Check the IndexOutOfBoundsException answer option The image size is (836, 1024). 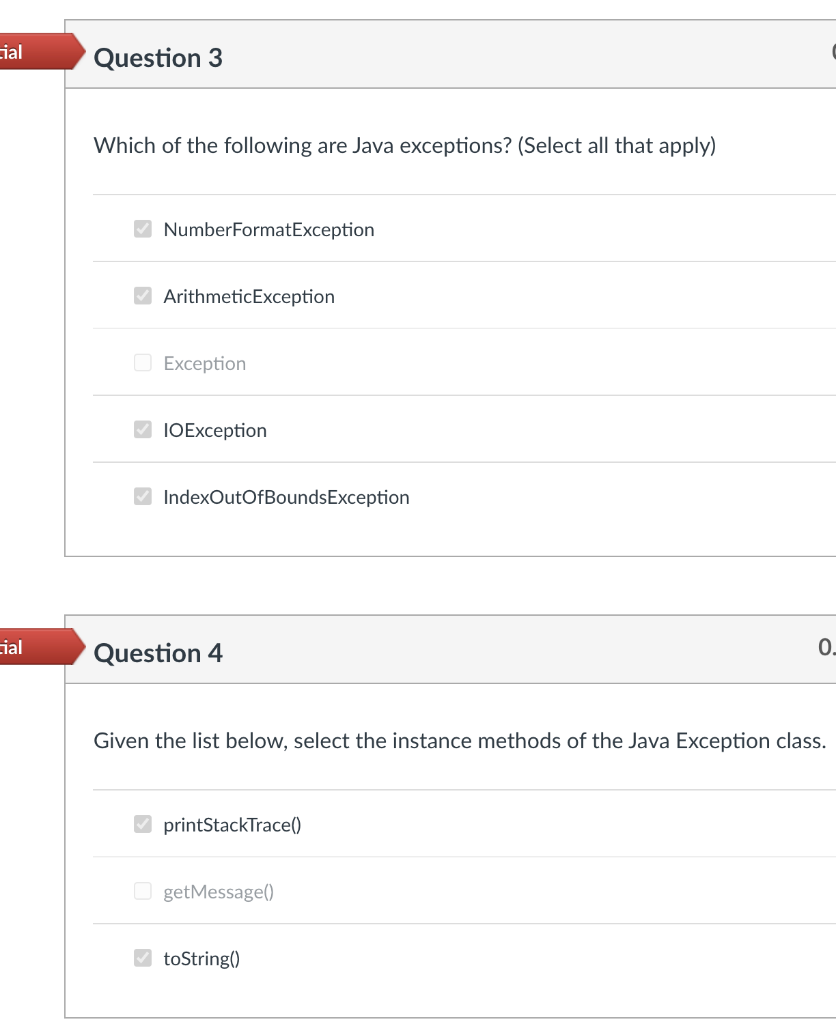click(143, 496)
